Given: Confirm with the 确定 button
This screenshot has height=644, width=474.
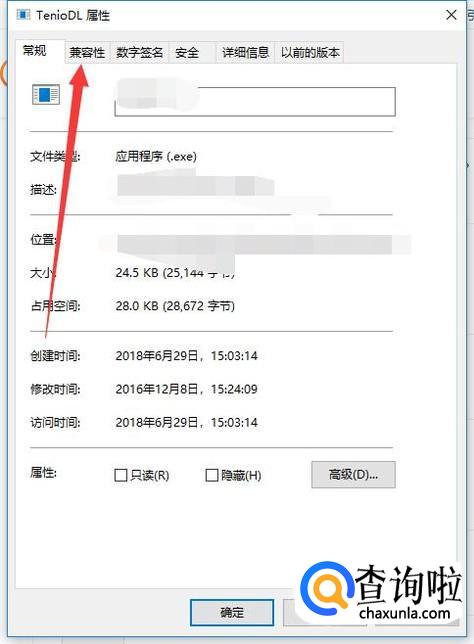Looking at the screenshot, I should tap(232, 612).
